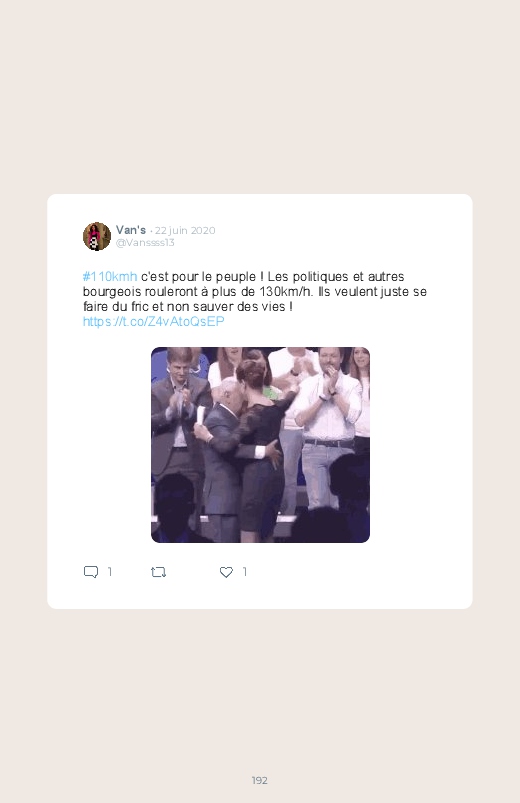Click the reply speech bubble icon
The width and height of the screenshot is (520, 803).
(91, 572)
